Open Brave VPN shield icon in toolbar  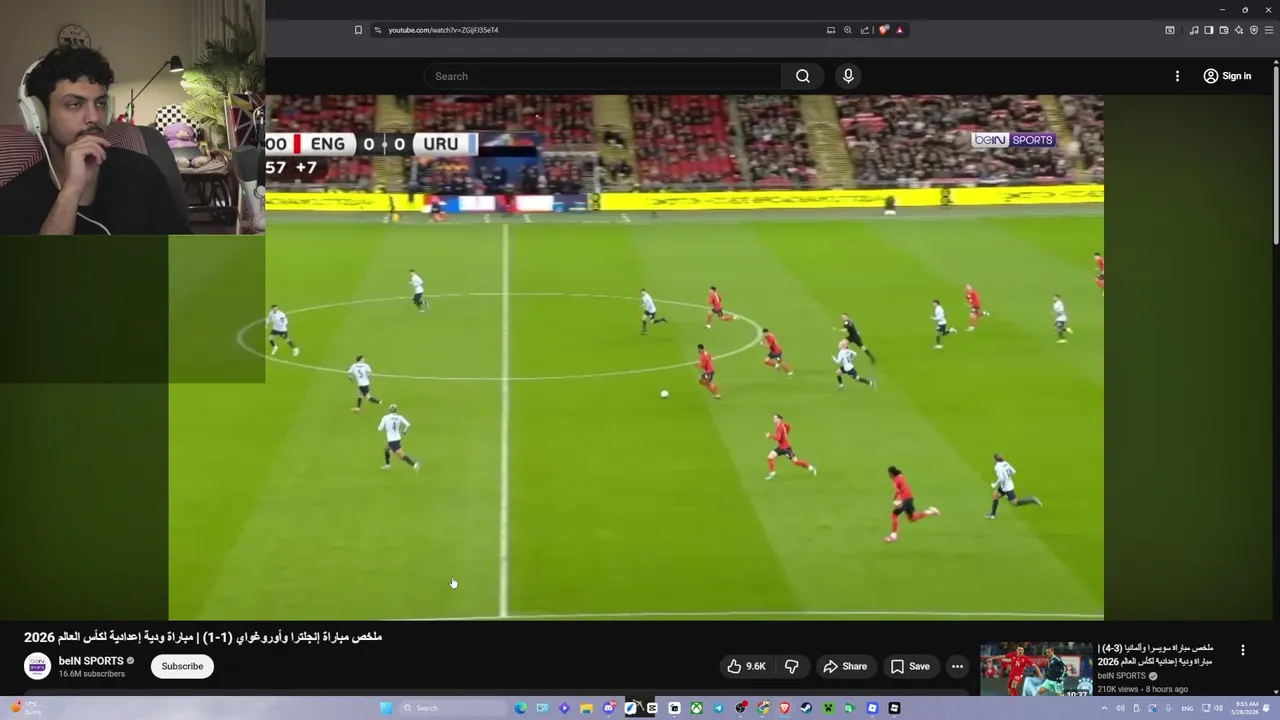point(1254,30)
